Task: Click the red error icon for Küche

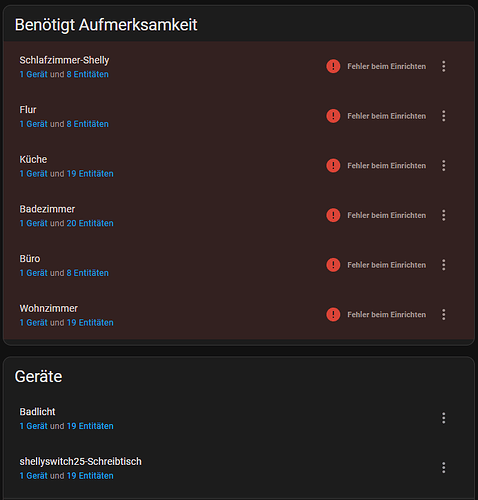Action: [333, 166]
